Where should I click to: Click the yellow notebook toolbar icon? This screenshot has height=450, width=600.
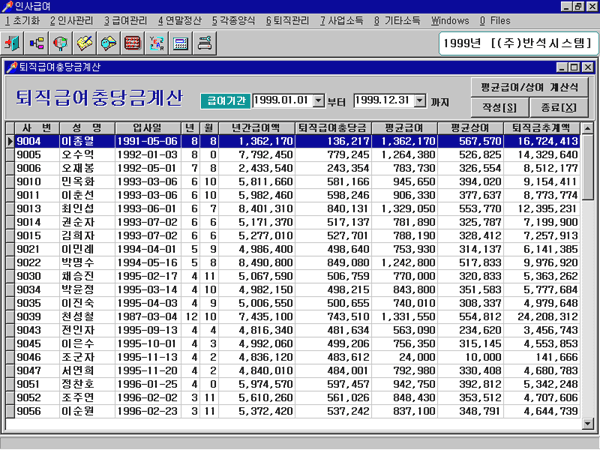click(x=85, y=45)
